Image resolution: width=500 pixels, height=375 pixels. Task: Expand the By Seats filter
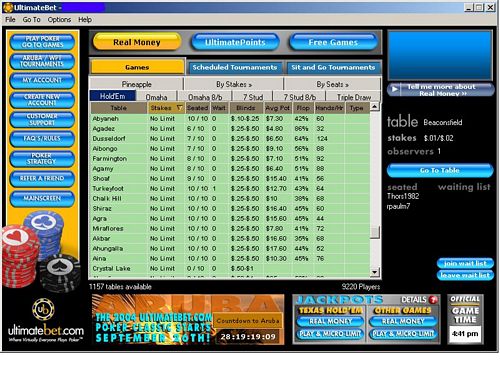[x=332, y=84]
